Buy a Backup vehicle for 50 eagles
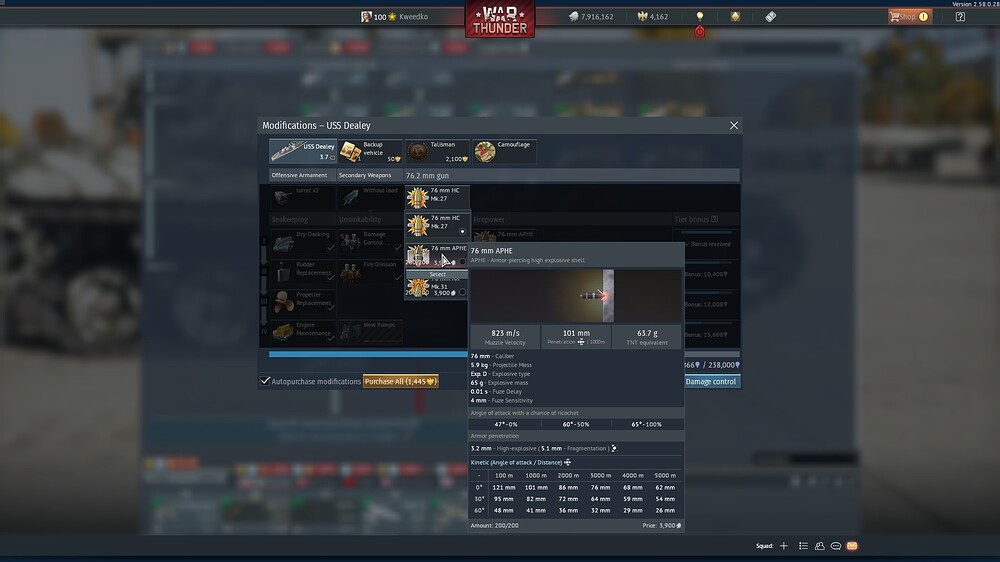The height and width of the screenshot is (562, 1000). [371, 151]
